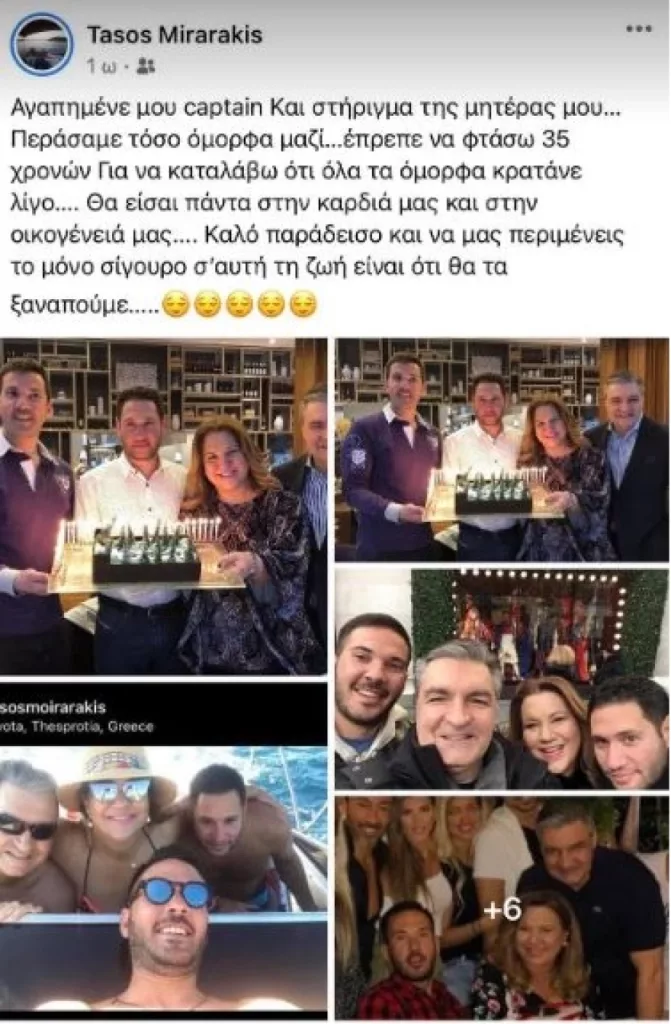Click the round profile avatar of the poster
The height and width of the screenshot is (1024, 671).
click(42, 43)
